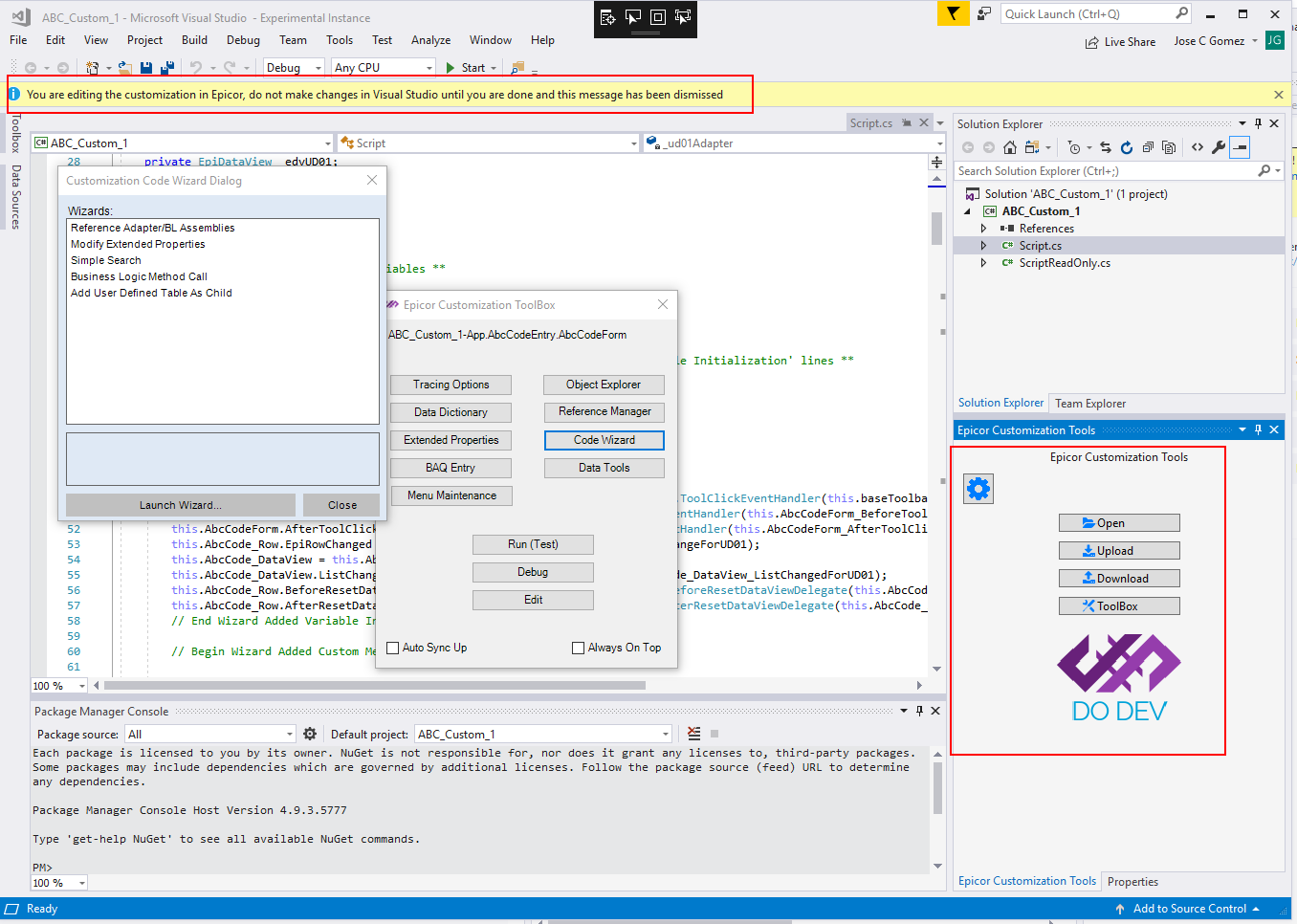This screenshot has width=1297, height=924.
Task: Click the BAQ Entry button
Action: click(451, 468)
